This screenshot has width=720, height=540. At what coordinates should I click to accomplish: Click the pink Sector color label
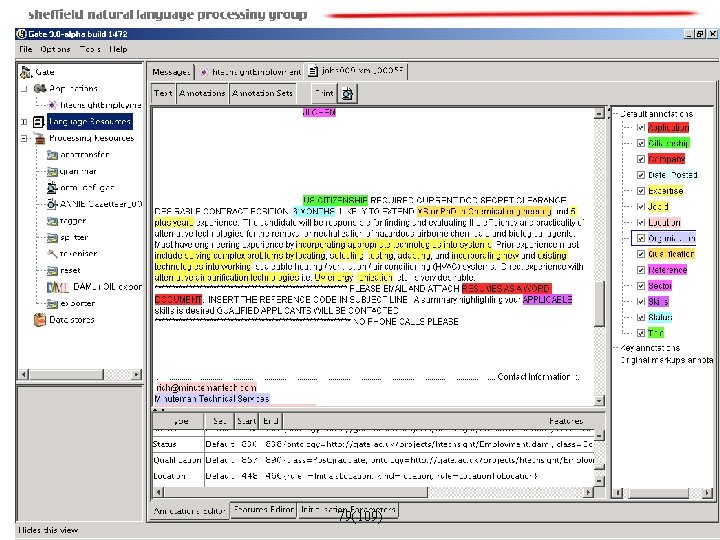[x=660, y=286]
